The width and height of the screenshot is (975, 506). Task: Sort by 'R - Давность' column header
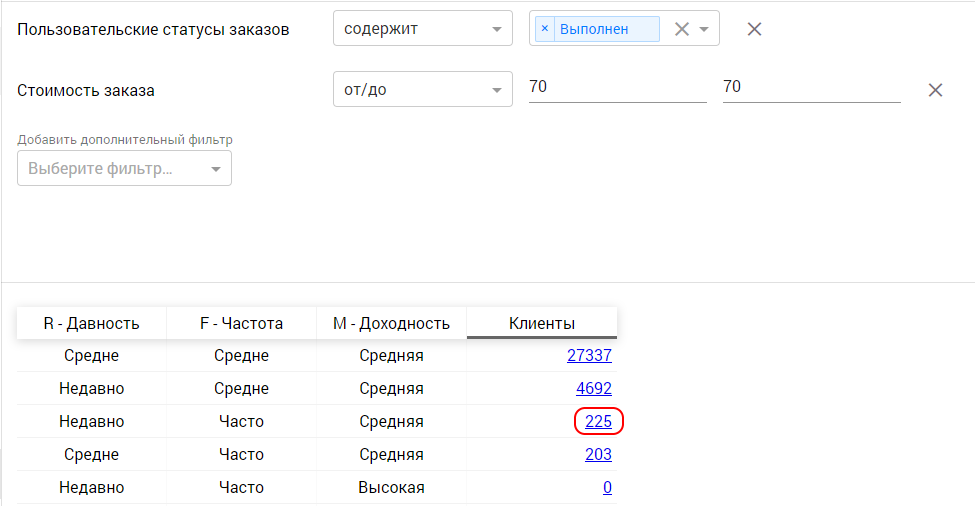pyautogui.click(x=91, y=323)
